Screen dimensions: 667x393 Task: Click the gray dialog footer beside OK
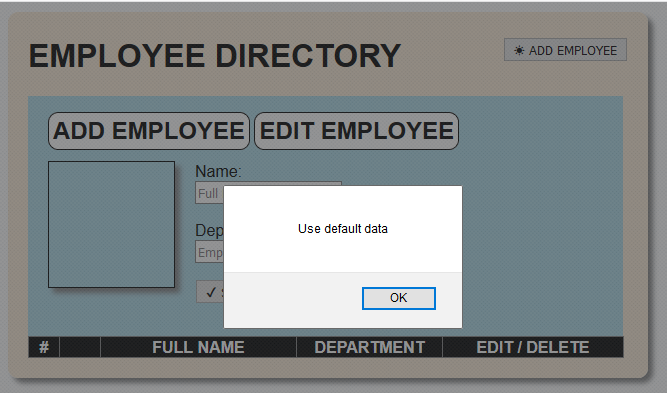pyautogui.click(x=293, y=299)
